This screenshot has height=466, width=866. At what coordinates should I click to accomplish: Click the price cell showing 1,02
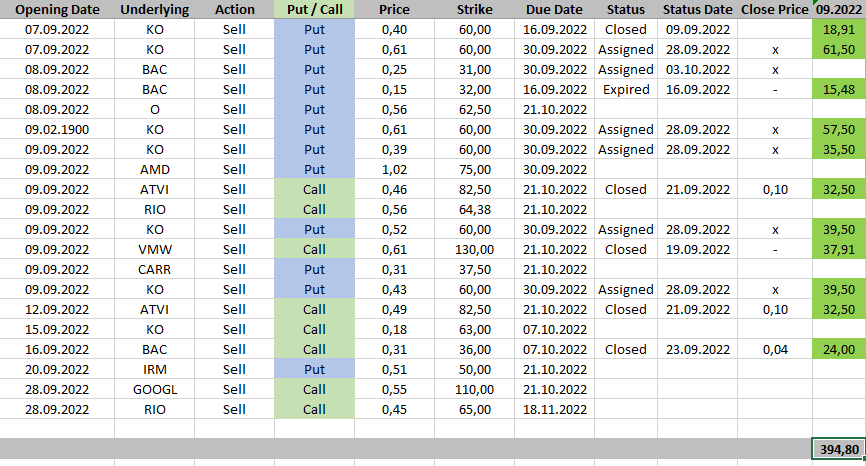(x=394, y=170)
